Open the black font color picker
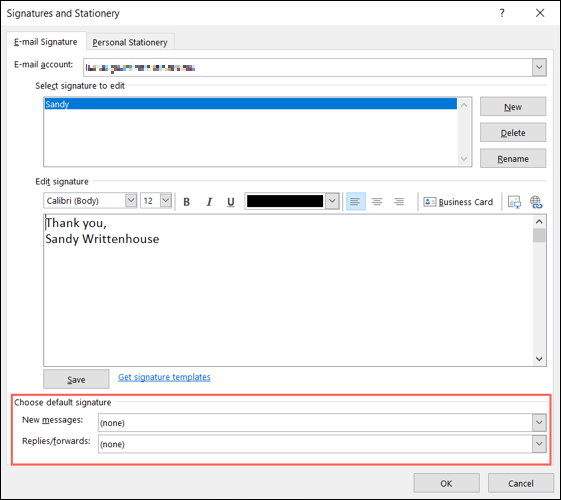 pyautogui.click(x=292, y=201)
